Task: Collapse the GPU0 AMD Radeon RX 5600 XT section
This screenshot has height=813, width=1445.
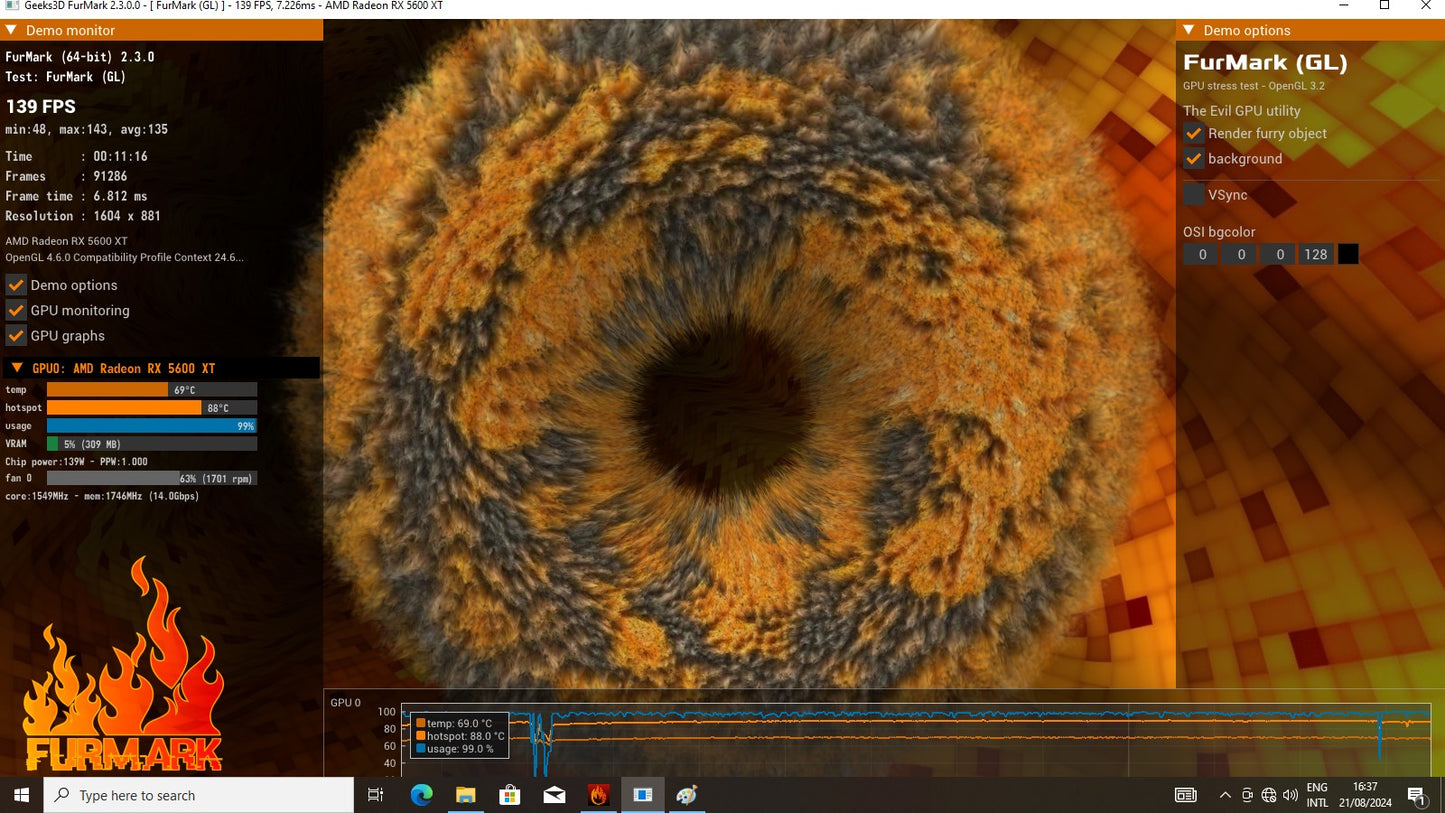Action: tap(17, 368)
